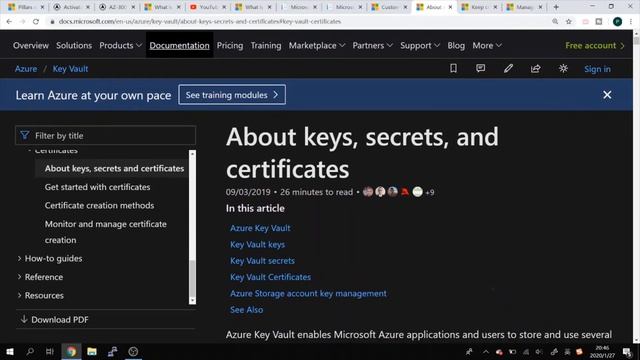Click the share icon
Image resolution: width=640 pixels, height=360 pixels.
click(x=536, y=69)
